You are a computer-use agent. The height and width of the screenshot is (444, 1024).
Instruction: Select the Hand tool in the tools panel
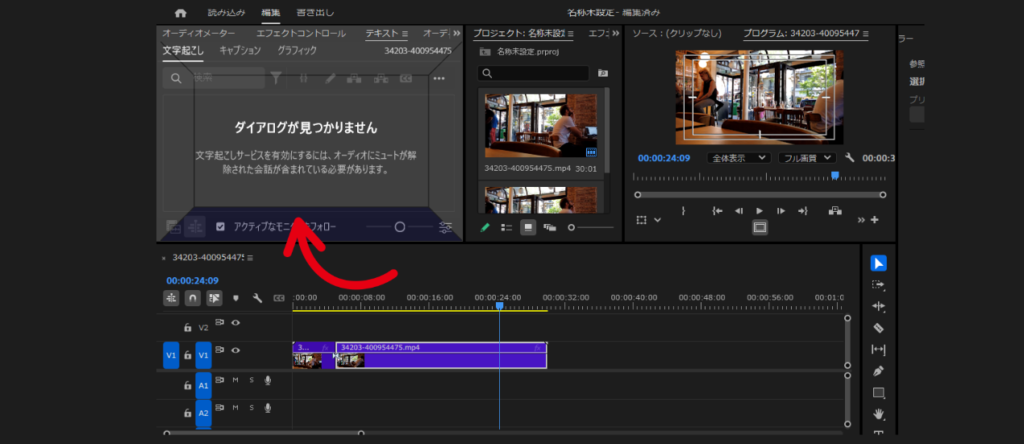(878, 414)
